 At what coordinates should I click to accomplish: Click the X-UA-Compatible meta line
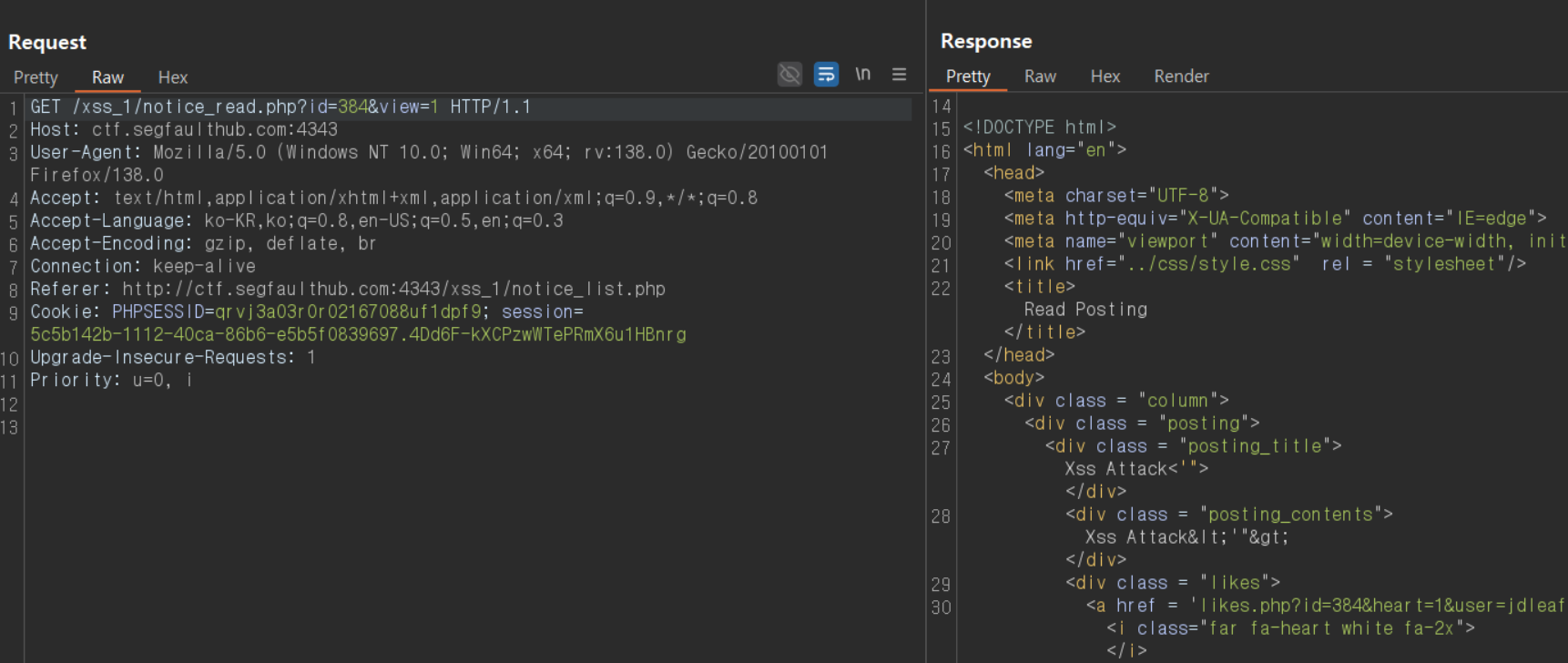click(x=1275, y=218)
